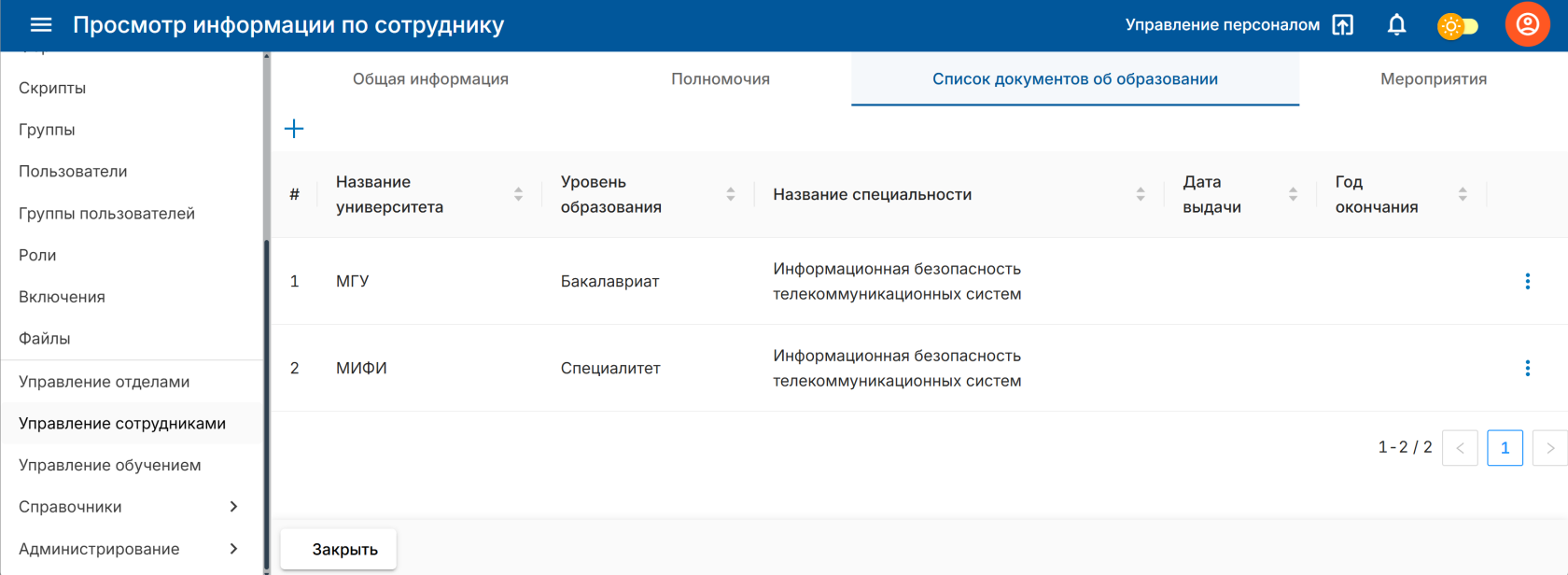Open Управление обучением in the sidebar

coord(110,465)
